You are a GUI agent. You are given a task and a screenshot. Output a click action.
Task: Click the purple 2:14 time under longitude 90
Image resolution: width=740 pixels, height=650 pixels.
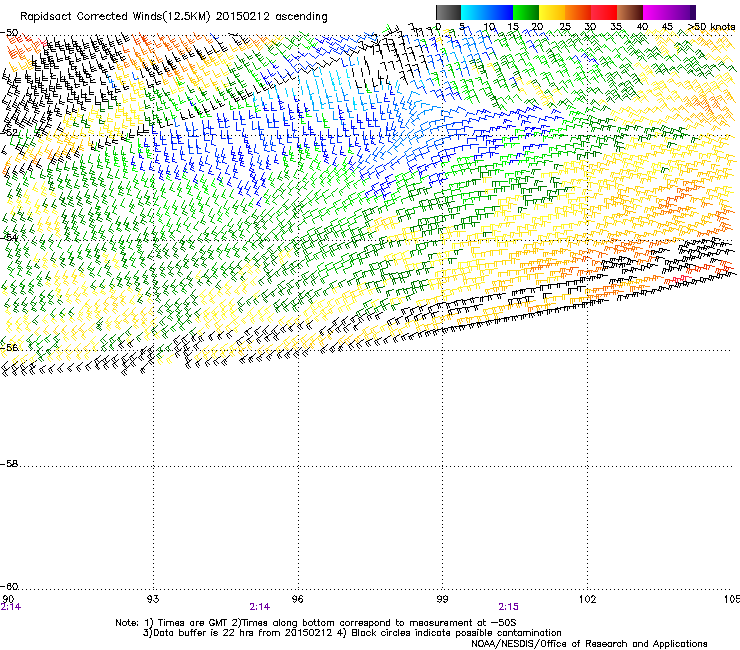pos(11,607)
